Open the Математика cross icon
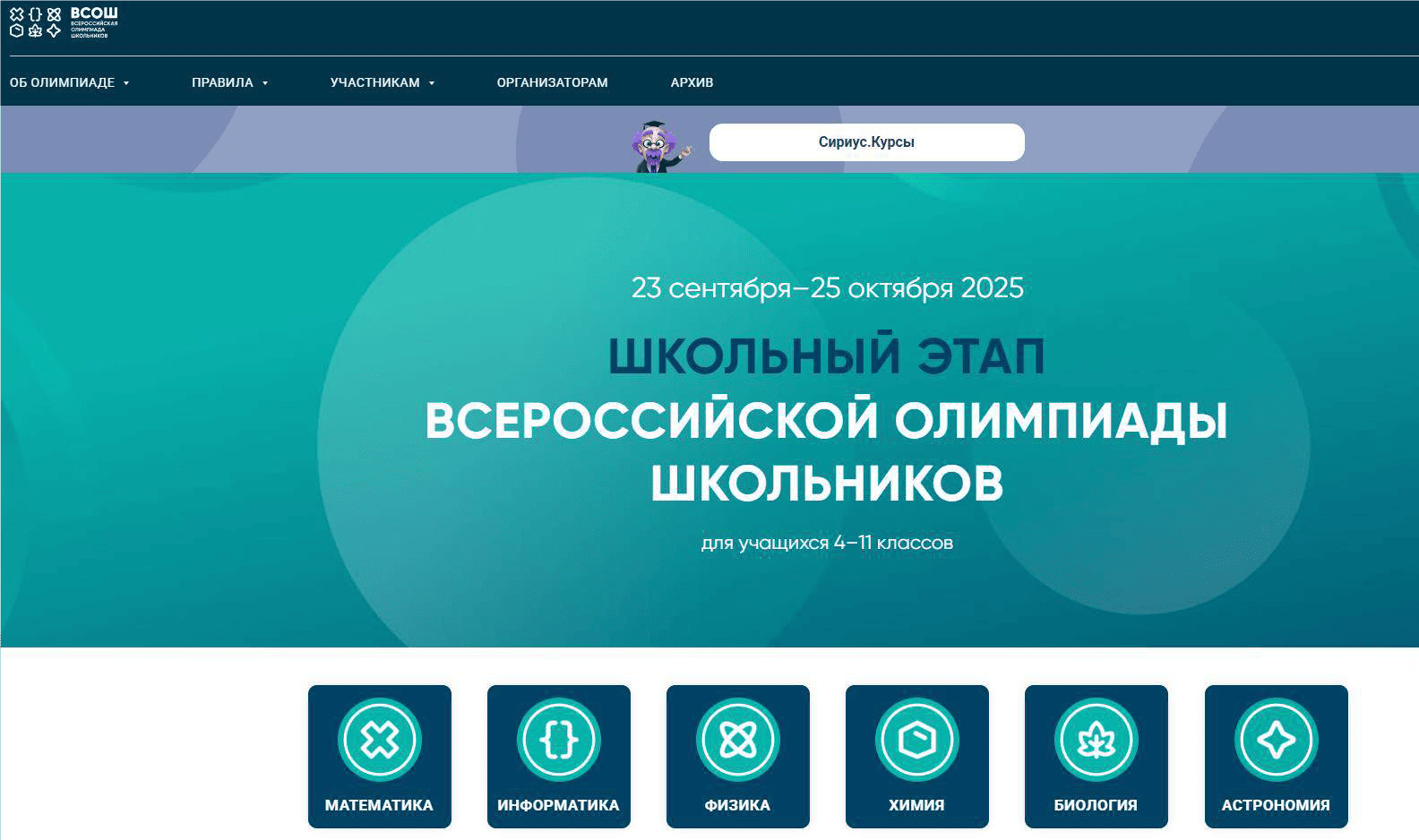This screenshot has height=840, width=1419. tap(379, 740)
